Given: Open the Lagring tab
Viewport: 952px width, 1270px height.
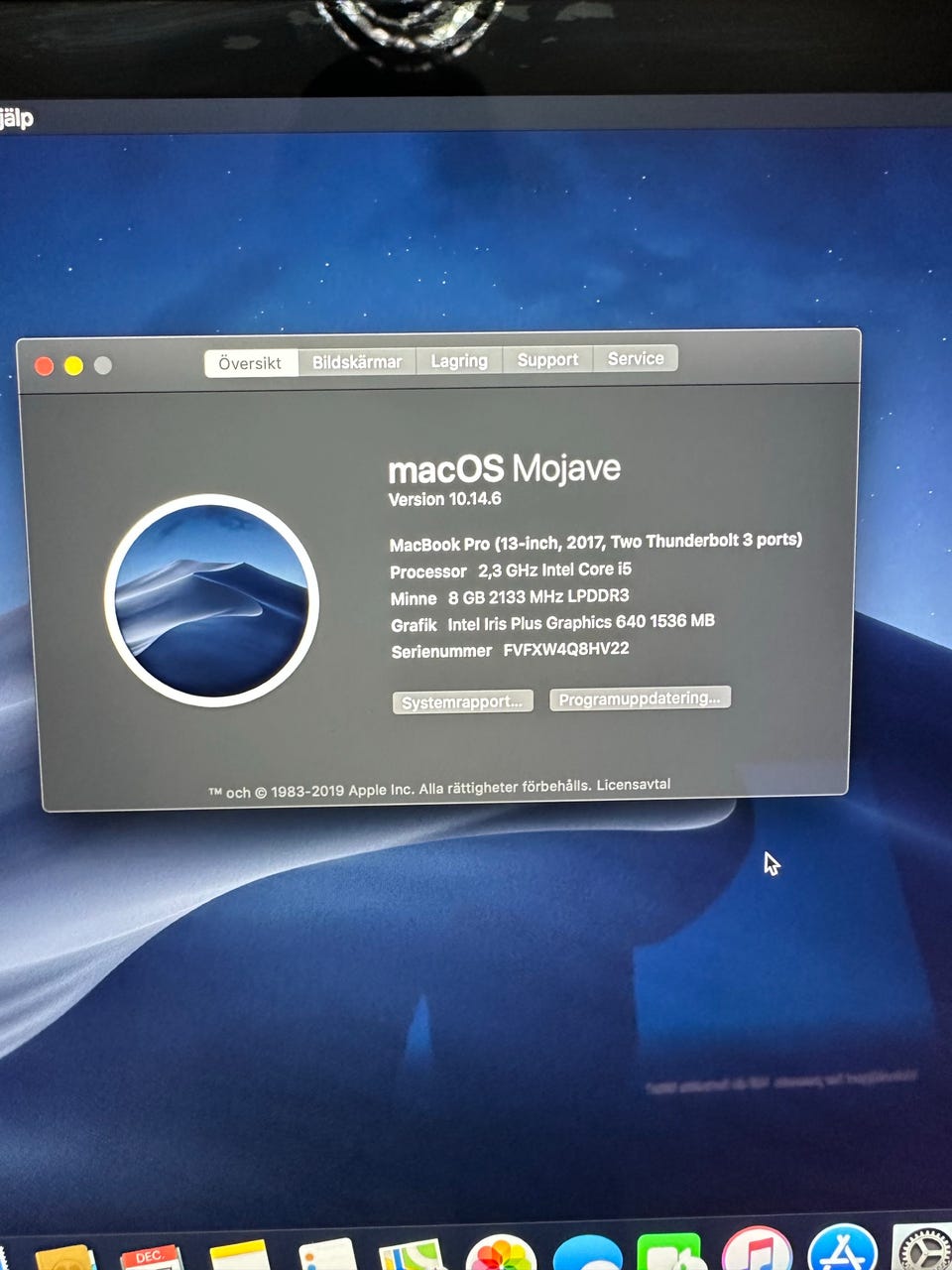Looking at the screenshot, I should pos(459,361).
